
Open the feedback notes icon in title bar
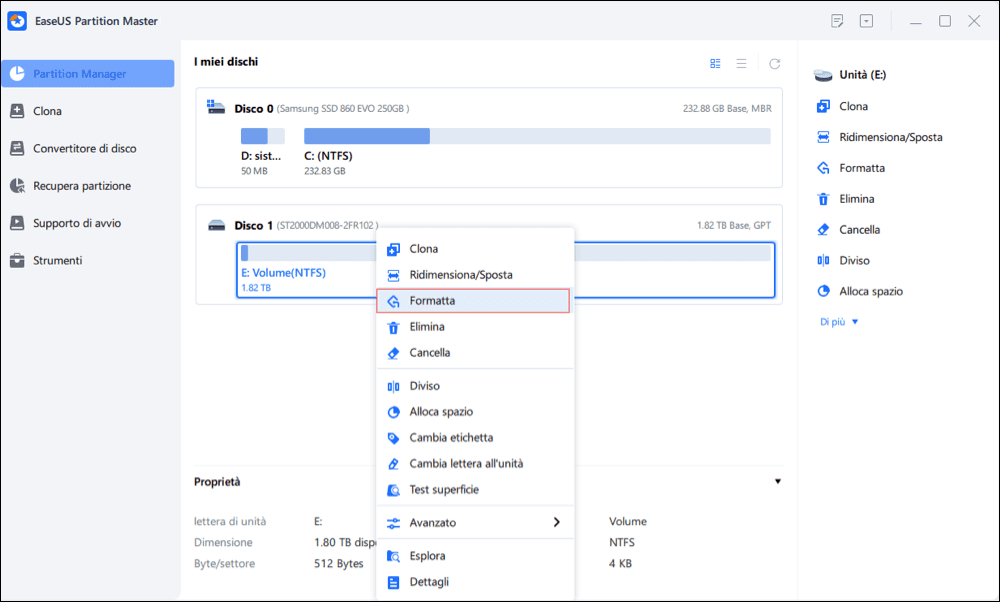click(x=837, y=21)
